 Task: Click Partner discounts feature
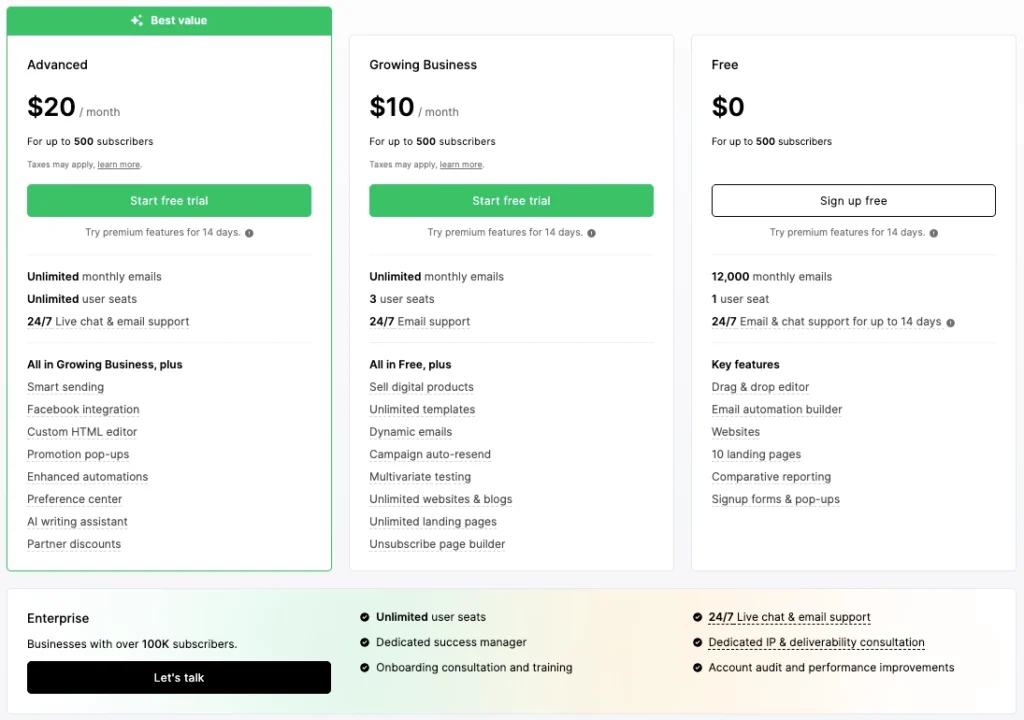click(x=74, y=544)
